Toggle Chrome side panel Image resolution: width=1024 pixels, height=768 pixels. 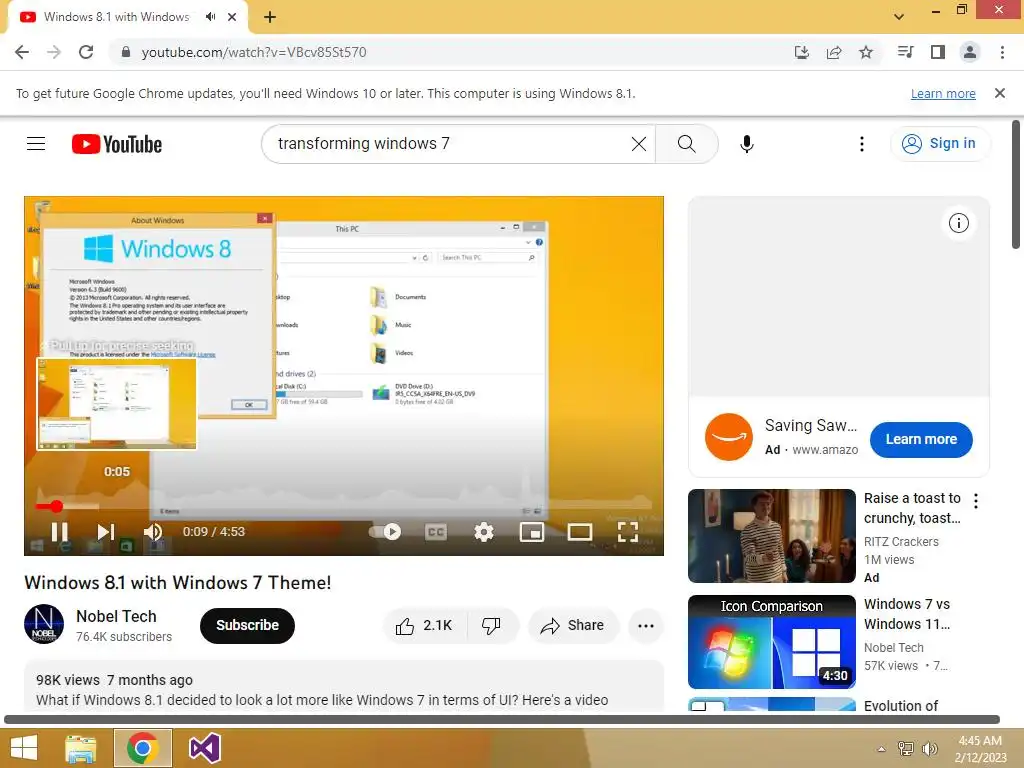coord(938,52)
